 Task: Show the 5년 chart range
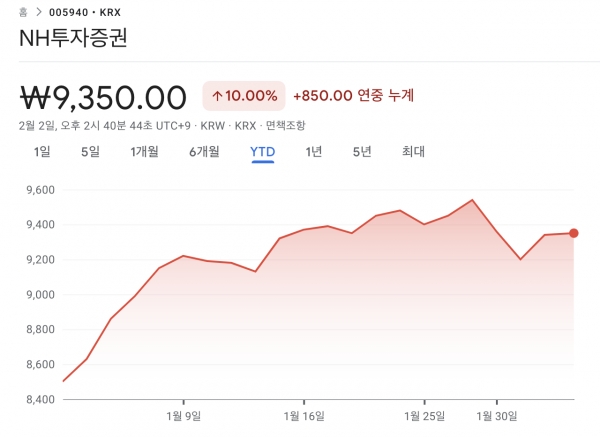tap(362, 152)
